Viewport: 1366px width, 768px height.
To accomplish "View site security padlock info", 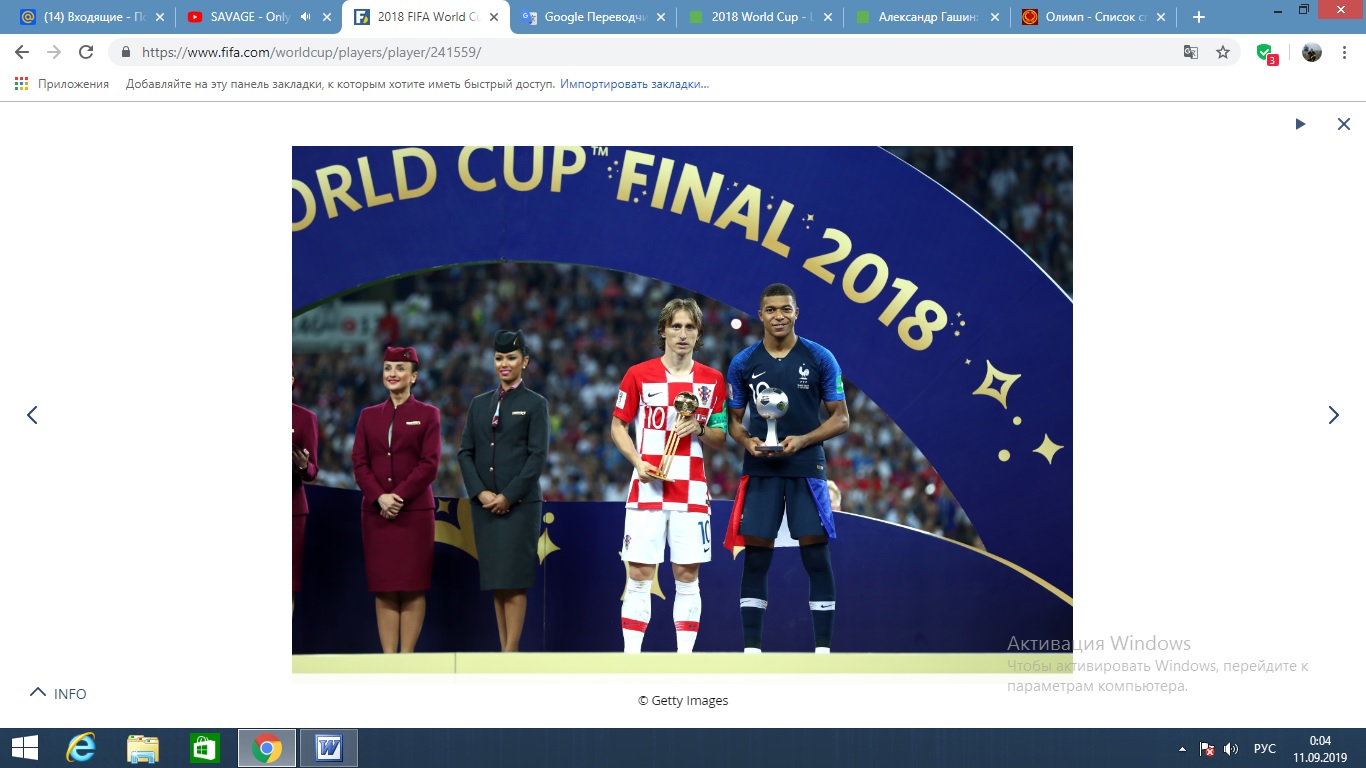I will (x=126, y=52).
